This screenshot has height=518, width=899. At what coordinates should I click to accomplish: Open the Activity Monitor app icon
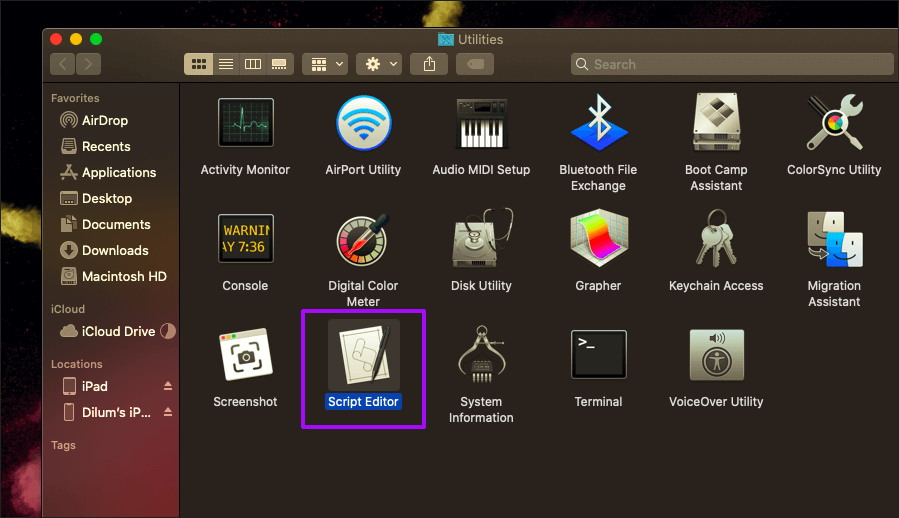(x=245, y=123)
